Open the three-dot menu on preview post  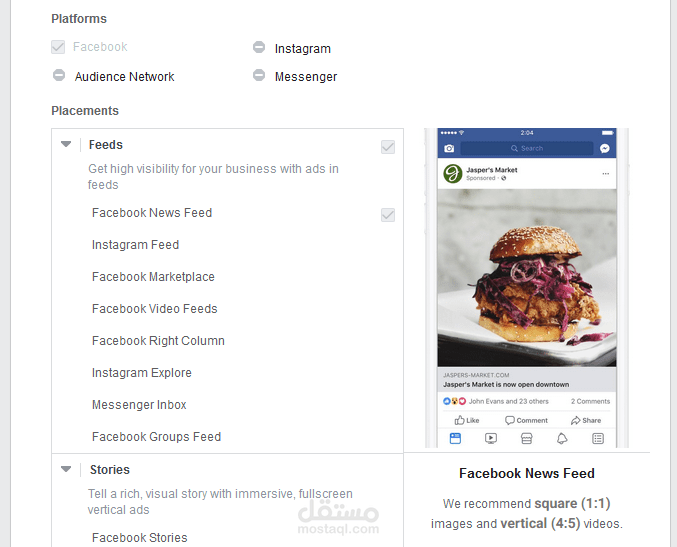click(x=606, y=174)
